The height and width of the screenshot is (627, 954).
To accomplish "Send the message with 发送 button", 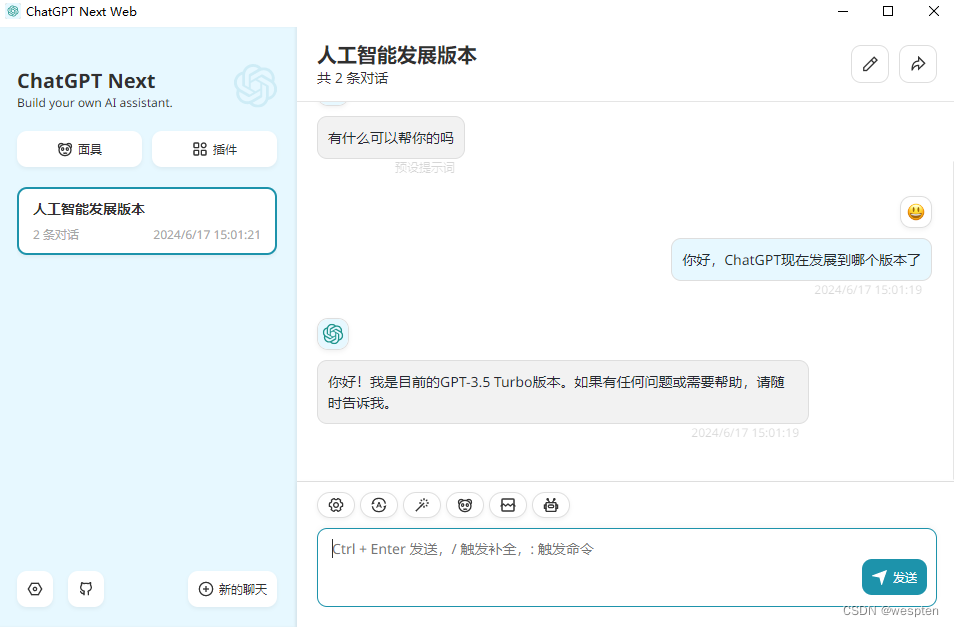I will click(x=894, y=577).
